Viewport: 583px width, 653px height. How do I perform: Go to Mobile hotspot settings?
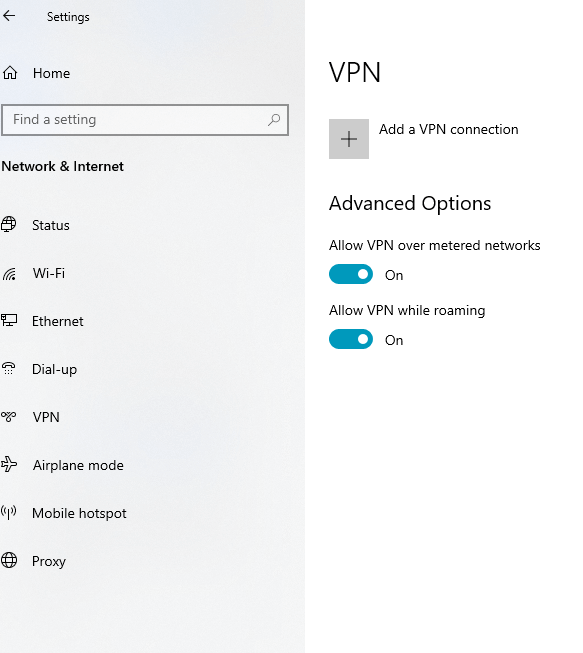pyautogui.click(x=79, y=513)
